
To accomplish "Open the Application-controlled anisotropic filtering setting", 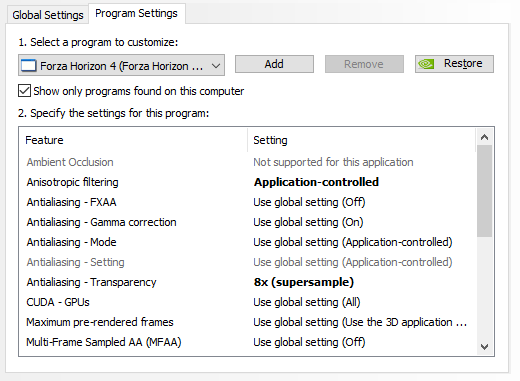I will click(316, 182).
